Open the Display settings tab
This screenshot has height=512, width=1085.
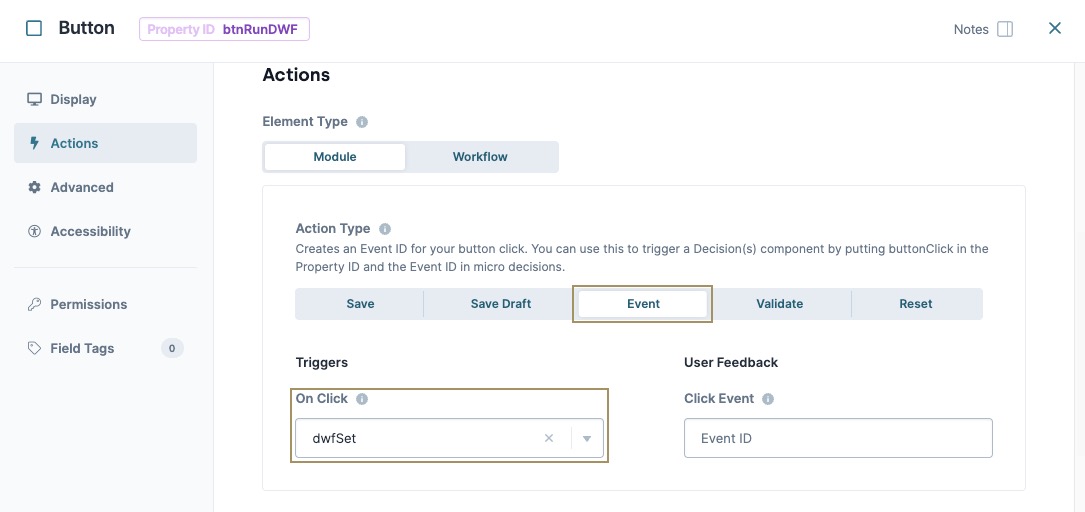click(x=105, y=100)
